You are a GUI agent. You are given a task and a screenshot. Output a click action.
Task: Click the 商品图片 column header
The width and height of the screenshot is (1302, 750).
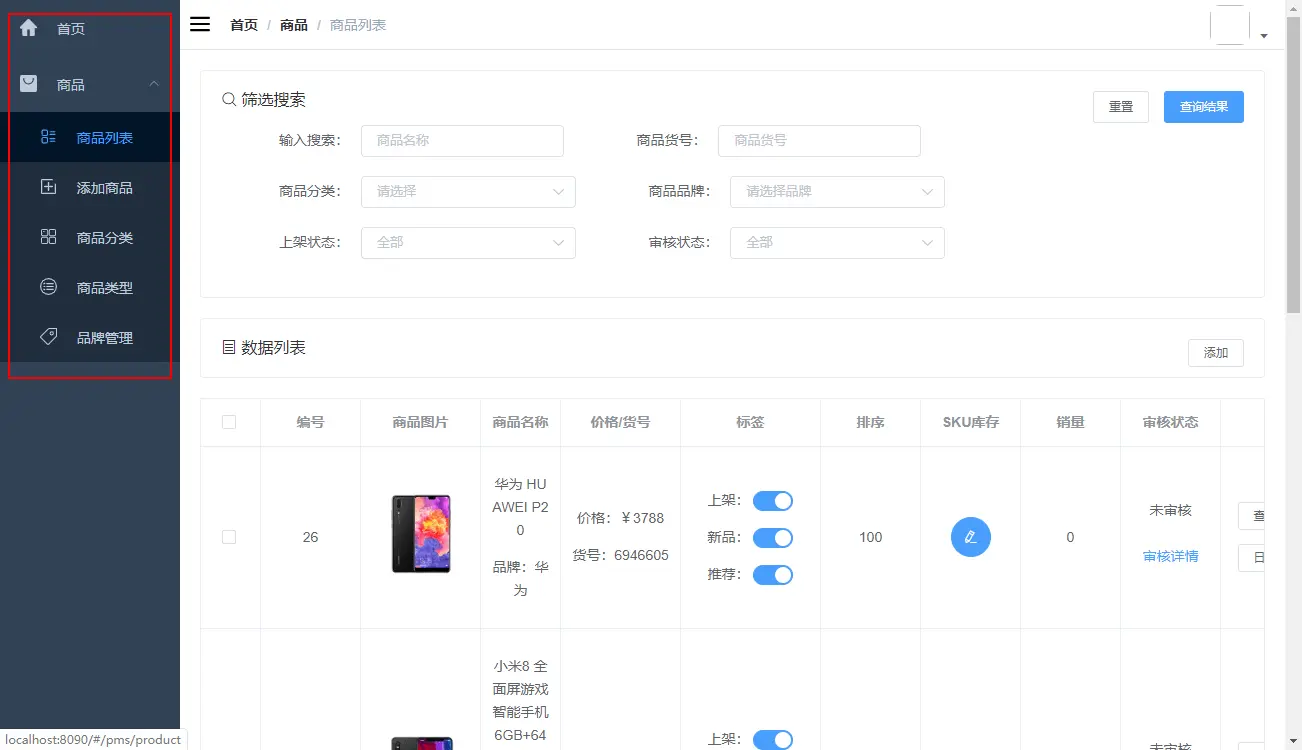420,422
